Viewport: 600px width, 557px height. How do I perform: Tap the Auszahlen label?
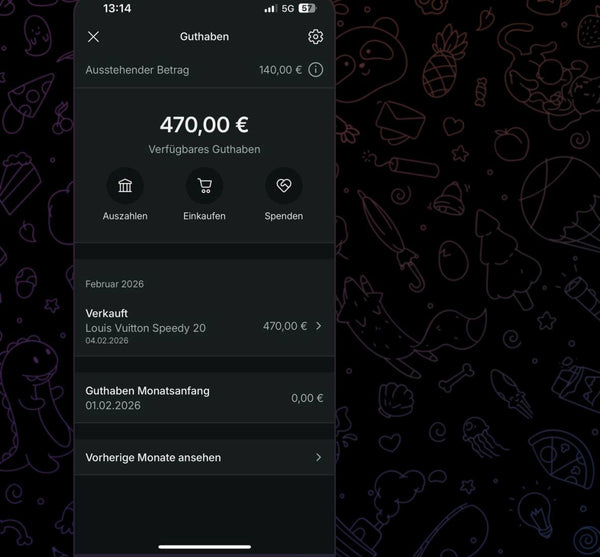pyautogui.click(x=125, y=216)
